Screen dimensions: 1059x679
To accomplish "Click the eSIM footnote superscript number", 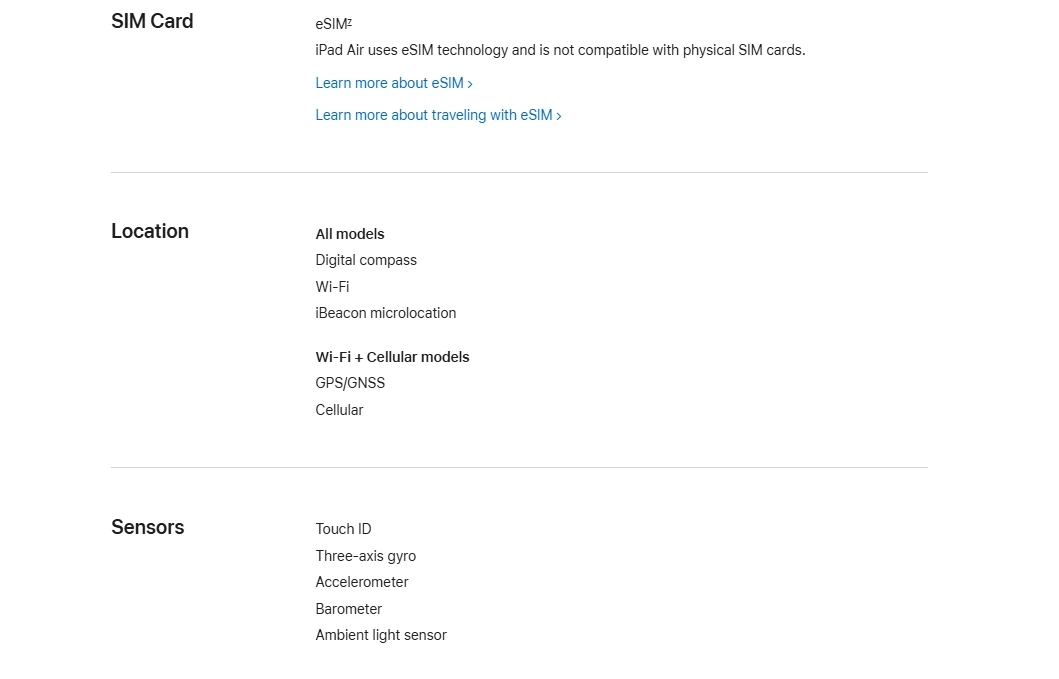I will point(349,22).
